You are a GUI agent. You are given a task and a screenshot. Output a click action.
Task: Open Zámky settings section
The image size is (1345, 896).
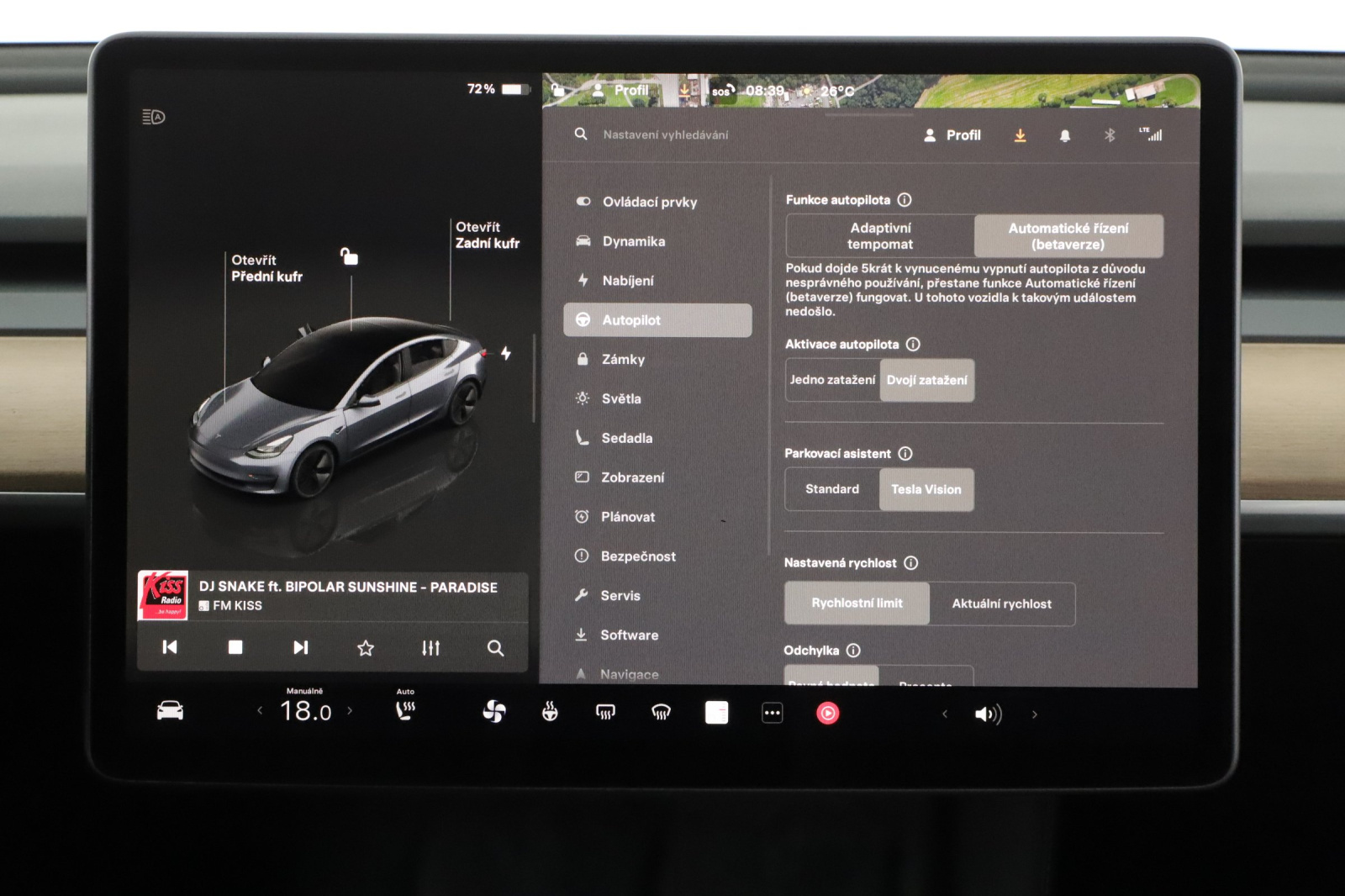[x=657, y=360]
